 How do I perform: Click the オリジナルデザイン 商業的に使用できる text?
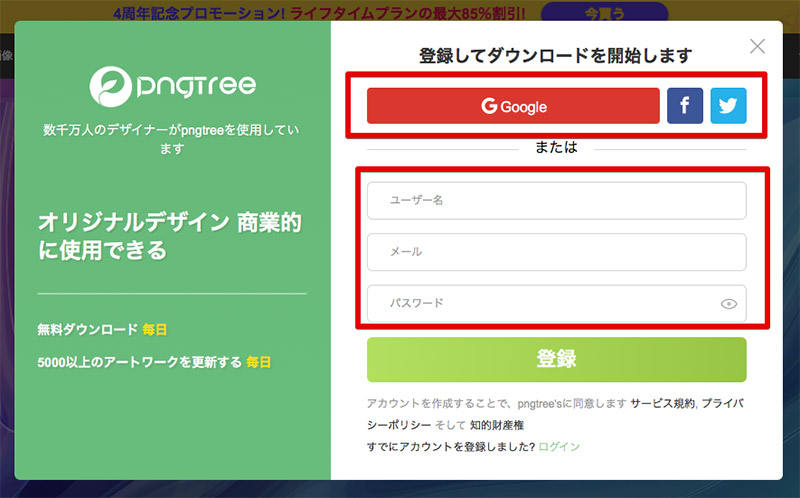170,236
